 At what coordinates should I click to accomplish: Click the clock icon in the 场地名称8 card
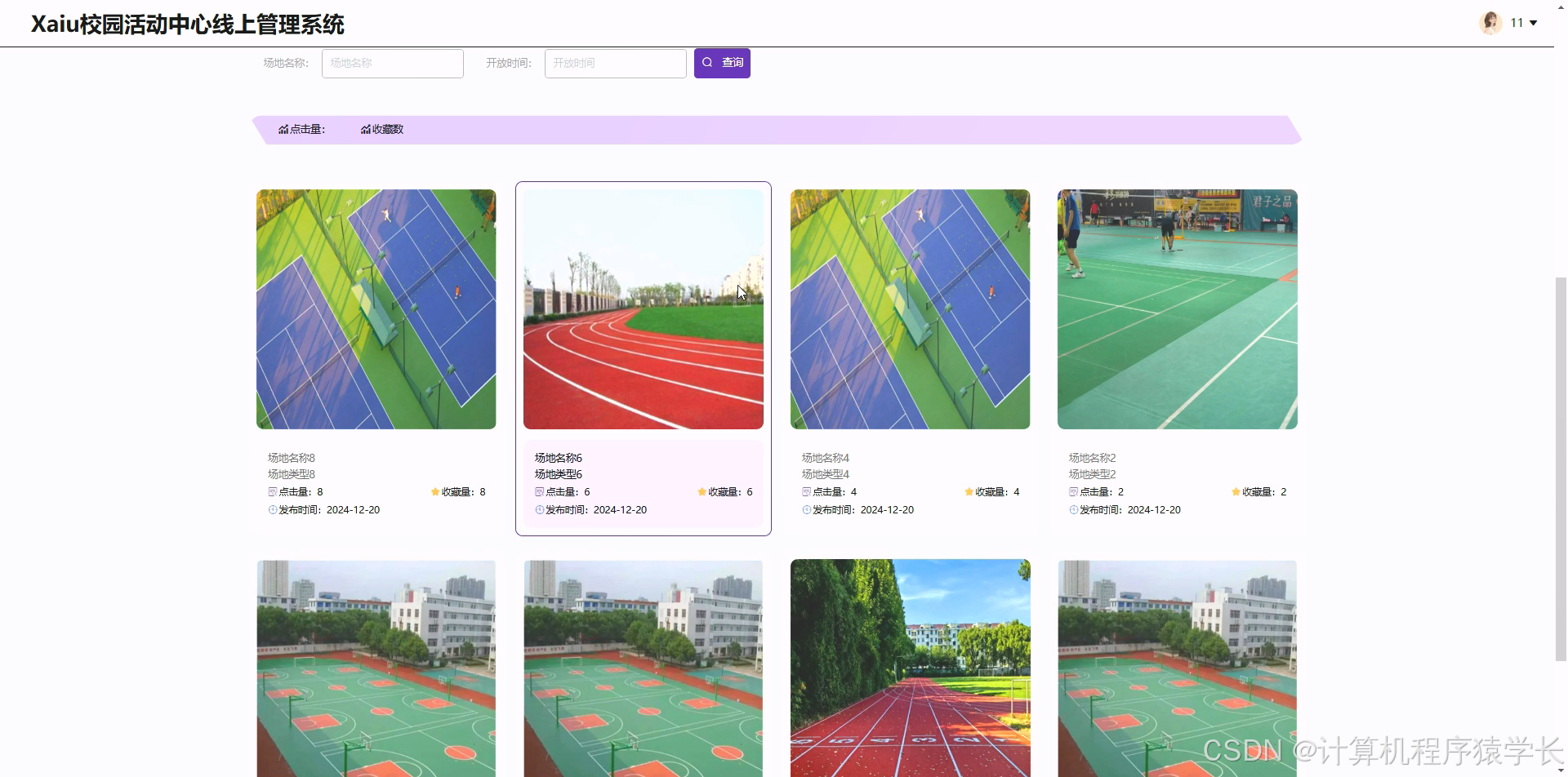[x=273, y=510]
